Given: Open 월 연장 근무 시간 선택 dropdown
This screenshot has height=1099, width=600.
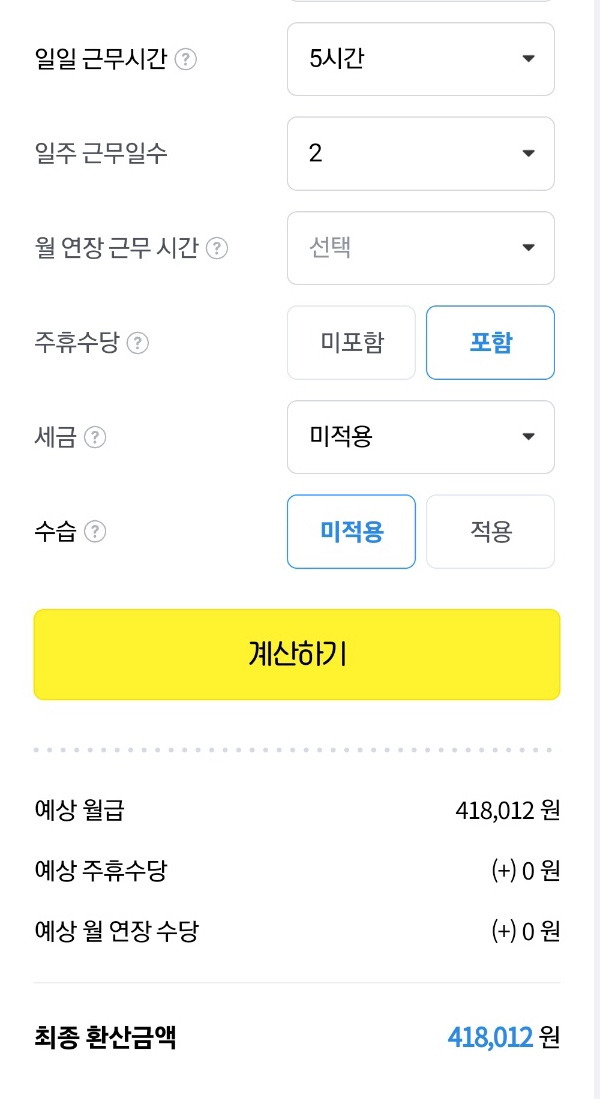Looking at the screenshot, I should pos(421,248).
